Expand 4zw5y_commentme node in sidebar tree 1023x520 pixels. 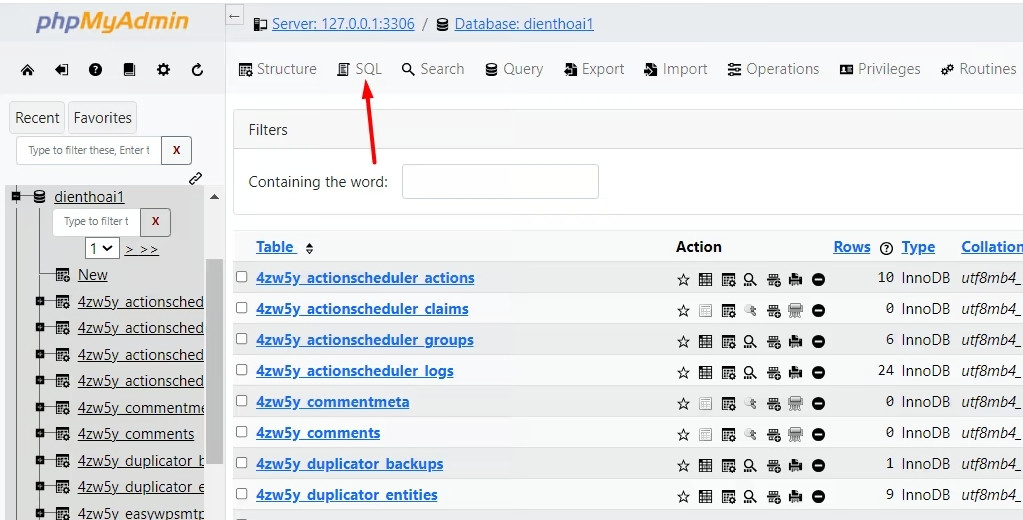click(40, 407)
